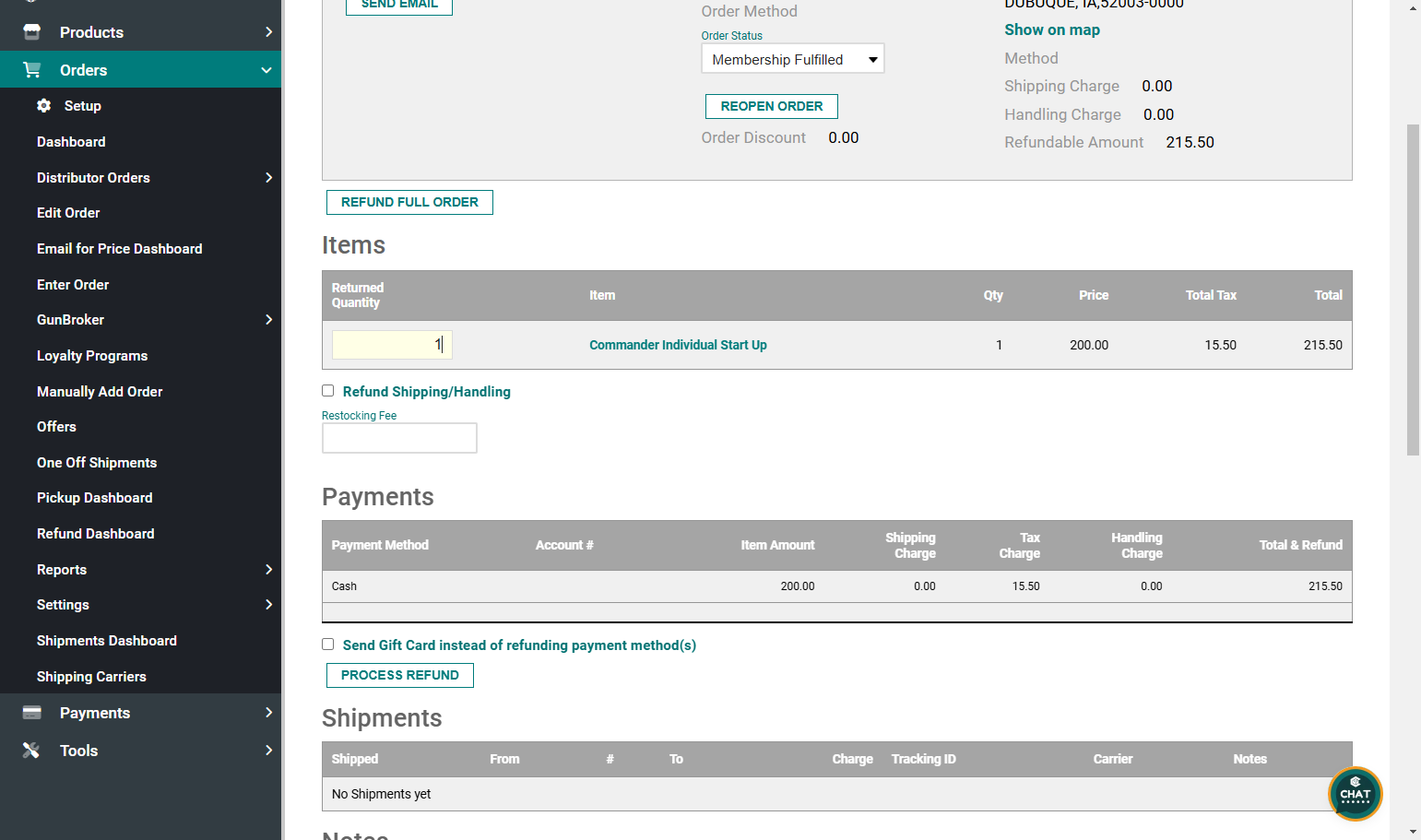
Task: Enable Refund Shipping/Handling checkbox
Action: (327, 391)
